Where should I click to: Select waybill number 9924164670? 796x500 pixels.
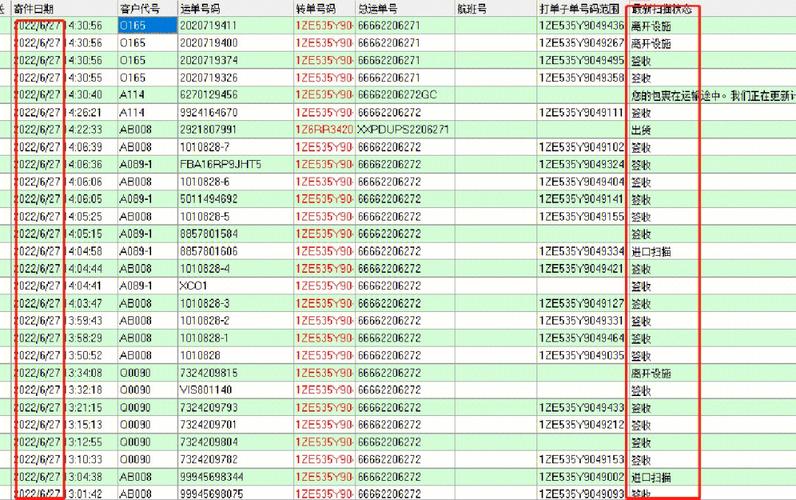pyautogui.click(x=209, y=112)
